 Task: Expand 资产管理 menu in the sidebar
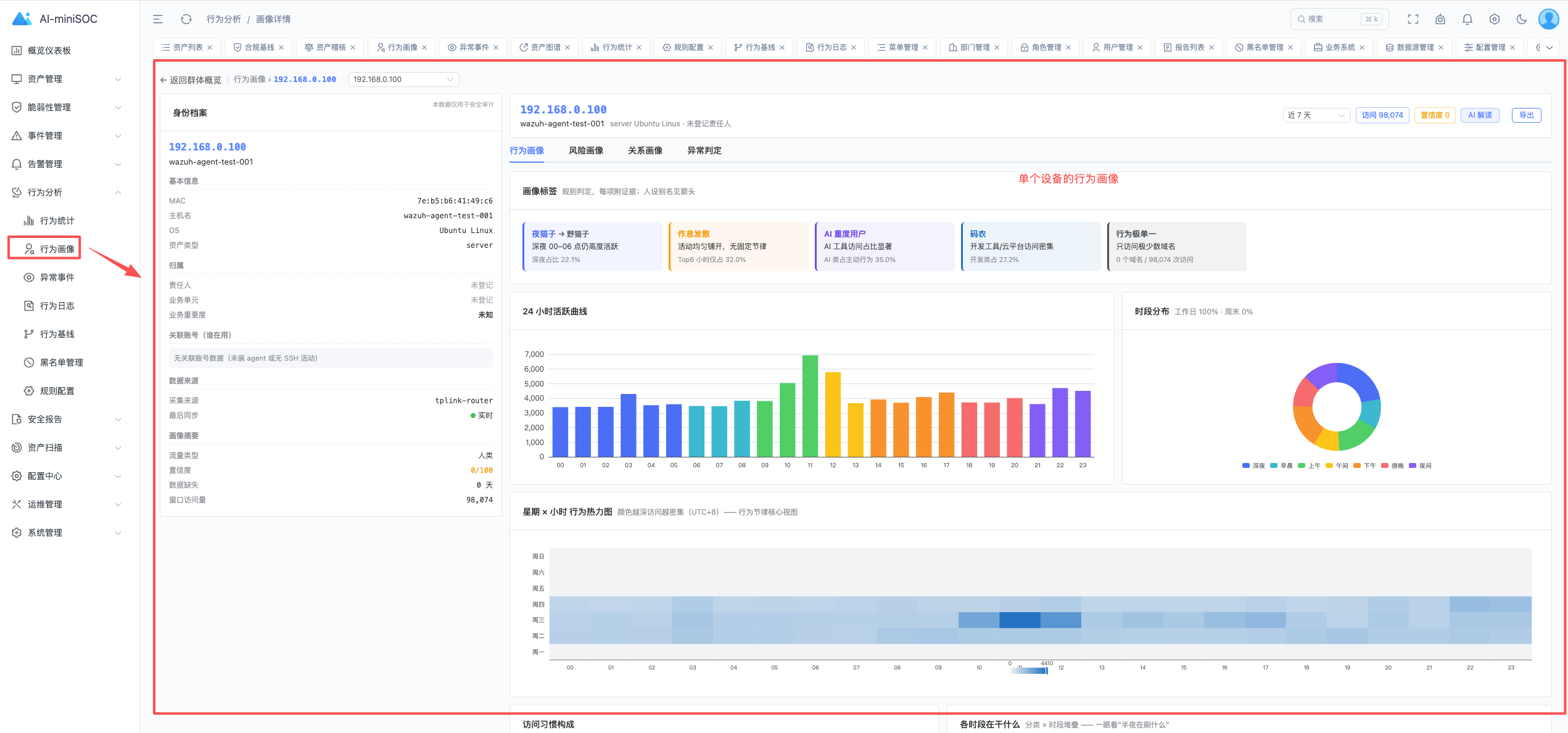point(67,79)
